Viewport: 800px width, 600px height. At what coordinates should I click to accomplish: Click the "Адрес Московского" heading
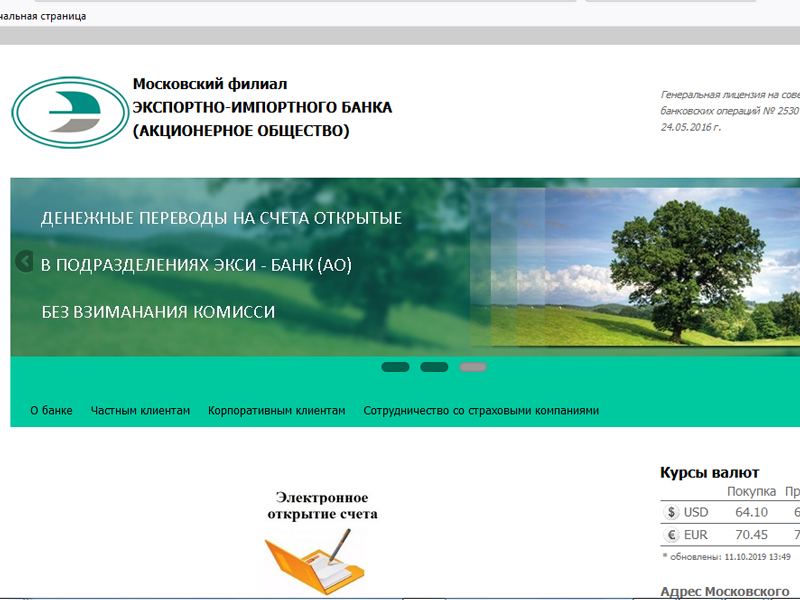pyautogui.click(x=724, y=592)
